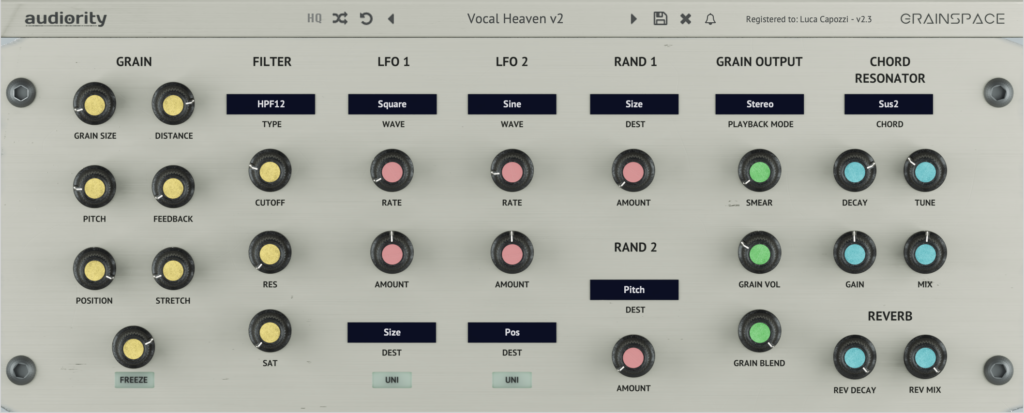Click the Vocal Heaven v2 preset name
1024x413 pixels.
click(x=515, y=19)
